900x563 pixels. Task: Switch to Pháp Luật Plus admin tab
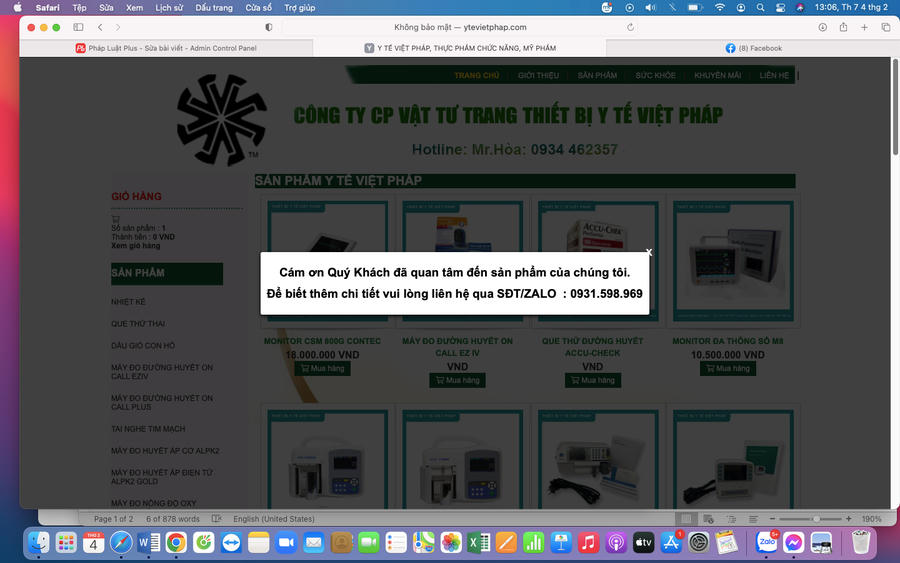(x=166, y=48)
